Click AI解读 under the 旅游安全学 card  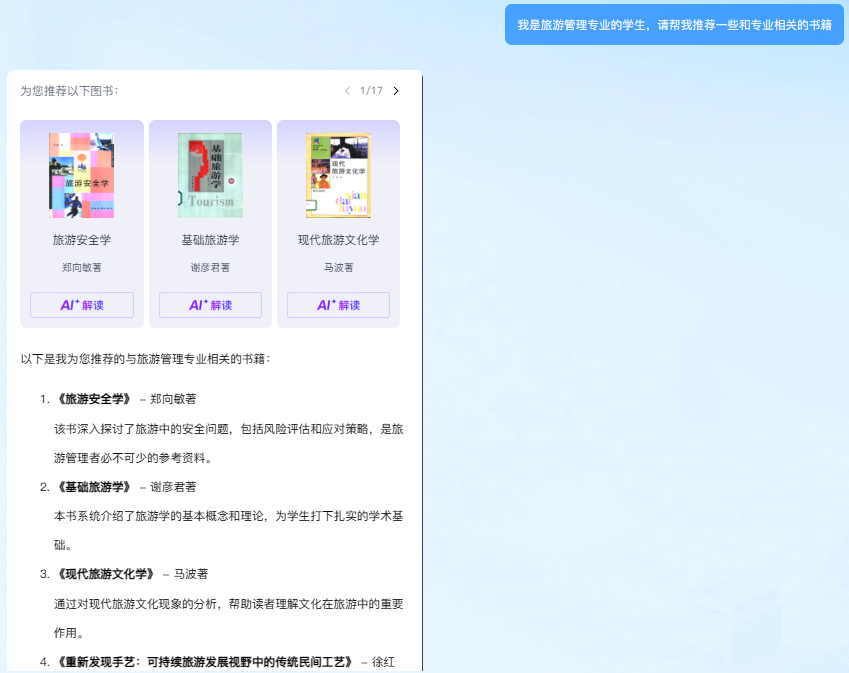(82, 305)
